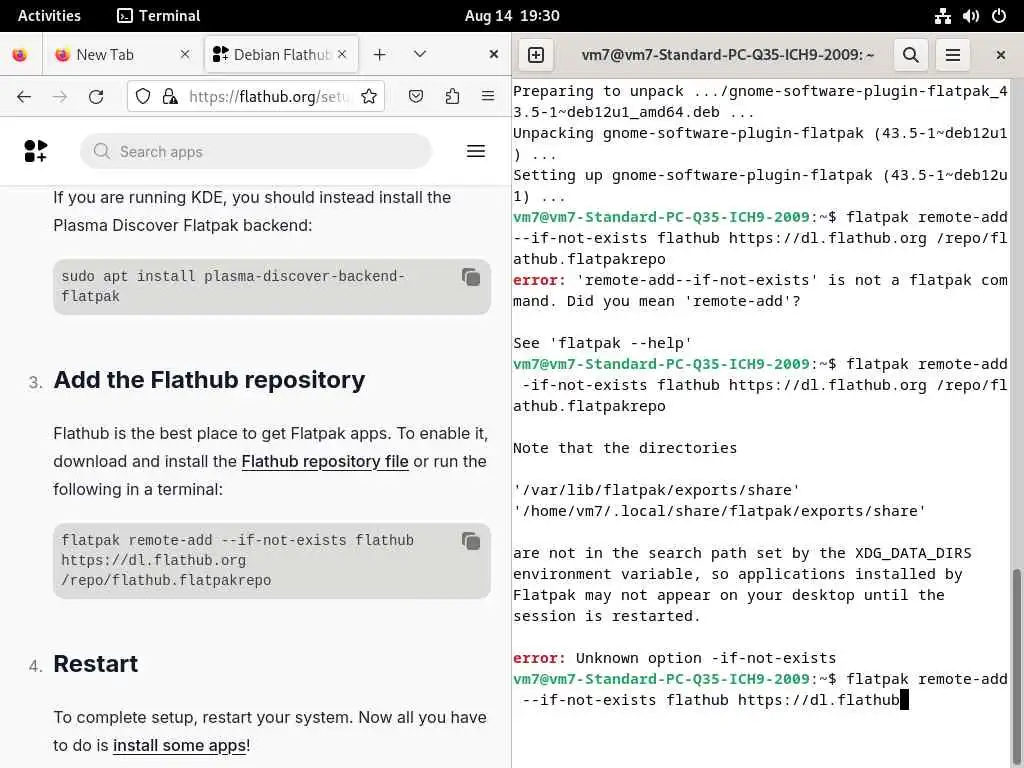Open the Flathub site hamburger menu
Viewport: 1024px width, 768px height.
[x=476, y=151]
